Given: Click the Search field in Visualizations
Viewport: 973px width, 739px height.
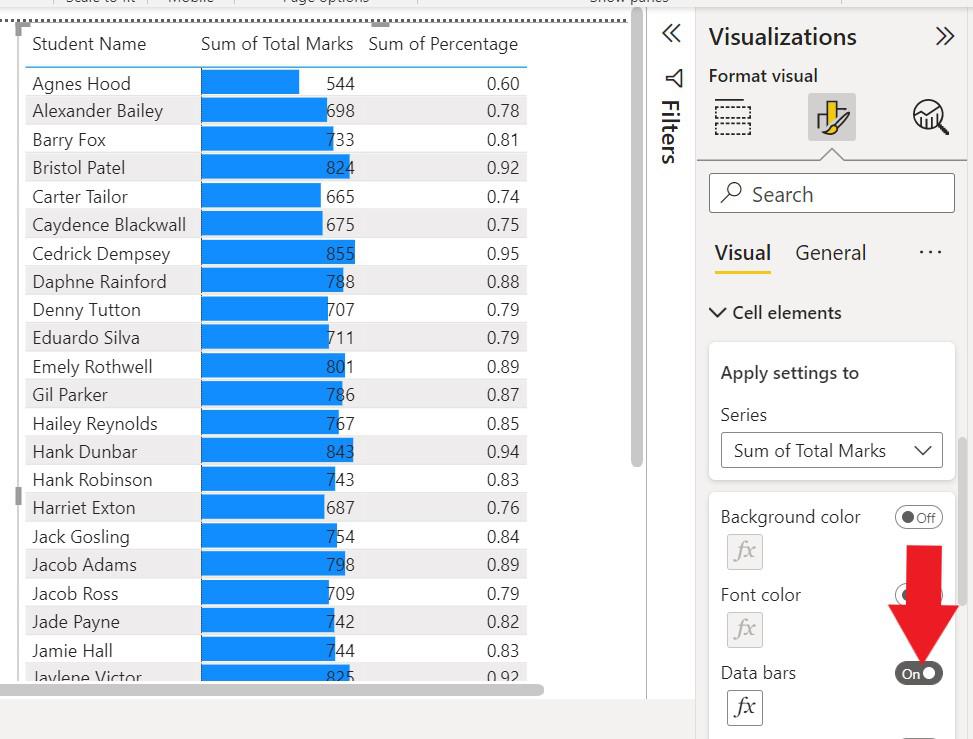Looking at the screenshot, I should (x=831, y=194).
